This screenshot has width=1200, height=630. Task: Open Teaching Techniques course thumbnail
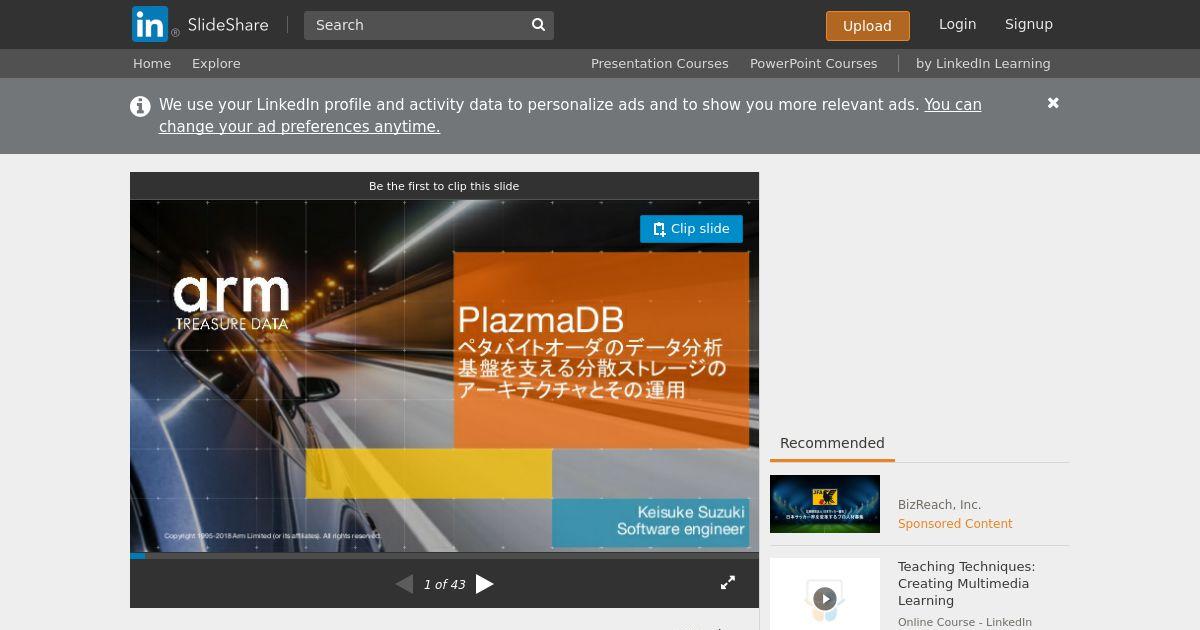825,594
